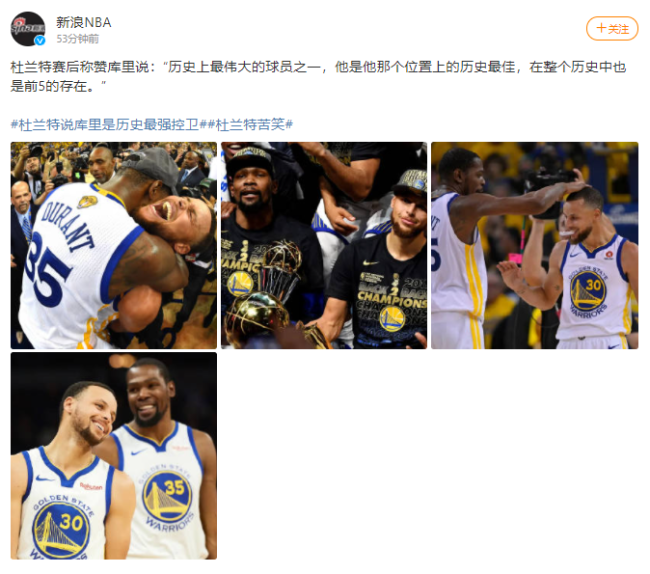Viewport: 650px width, 574px height.
Task: Click the second line of post text 是前5的存在
Action: pos(58,86)
